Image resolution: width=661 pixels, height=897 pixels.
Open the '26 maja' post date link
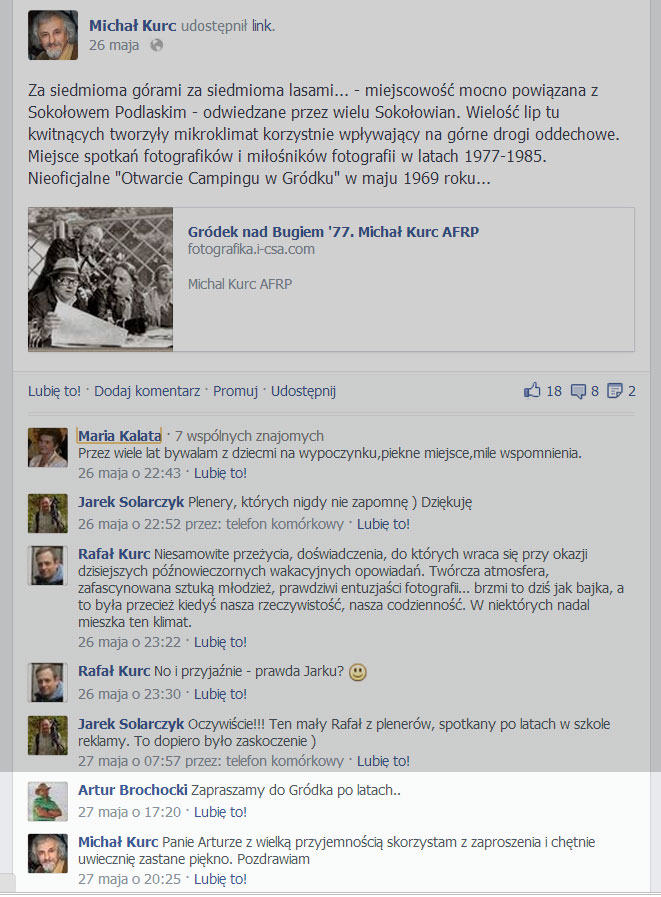click(114, 45)
